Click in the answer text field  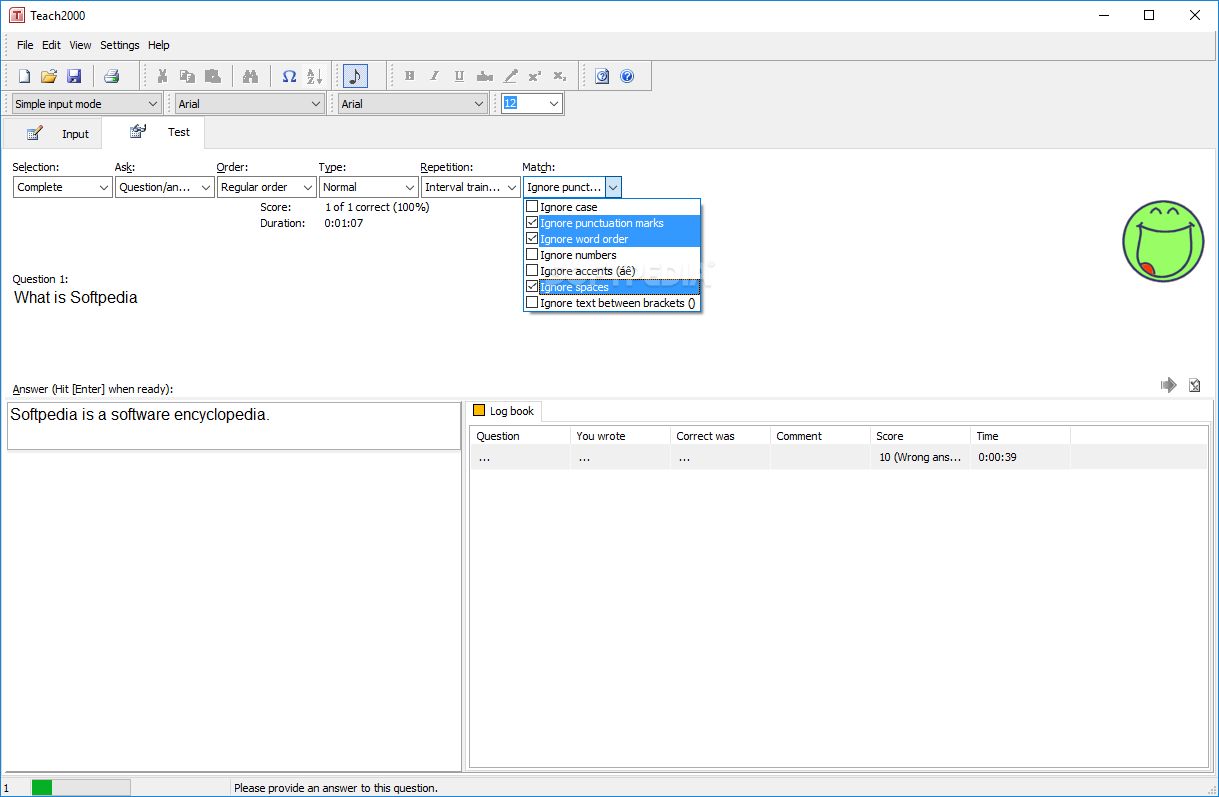pyautogui.click(x=234, y=426)
